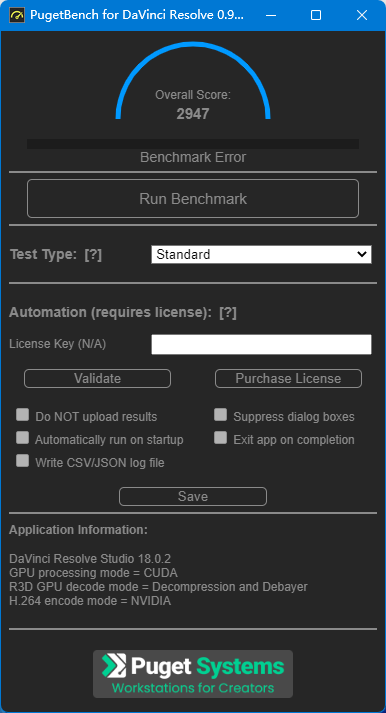The width and height of the screenshot is (386, 713).
Task: Save the automation settings
Action: [x=193, y=497]
